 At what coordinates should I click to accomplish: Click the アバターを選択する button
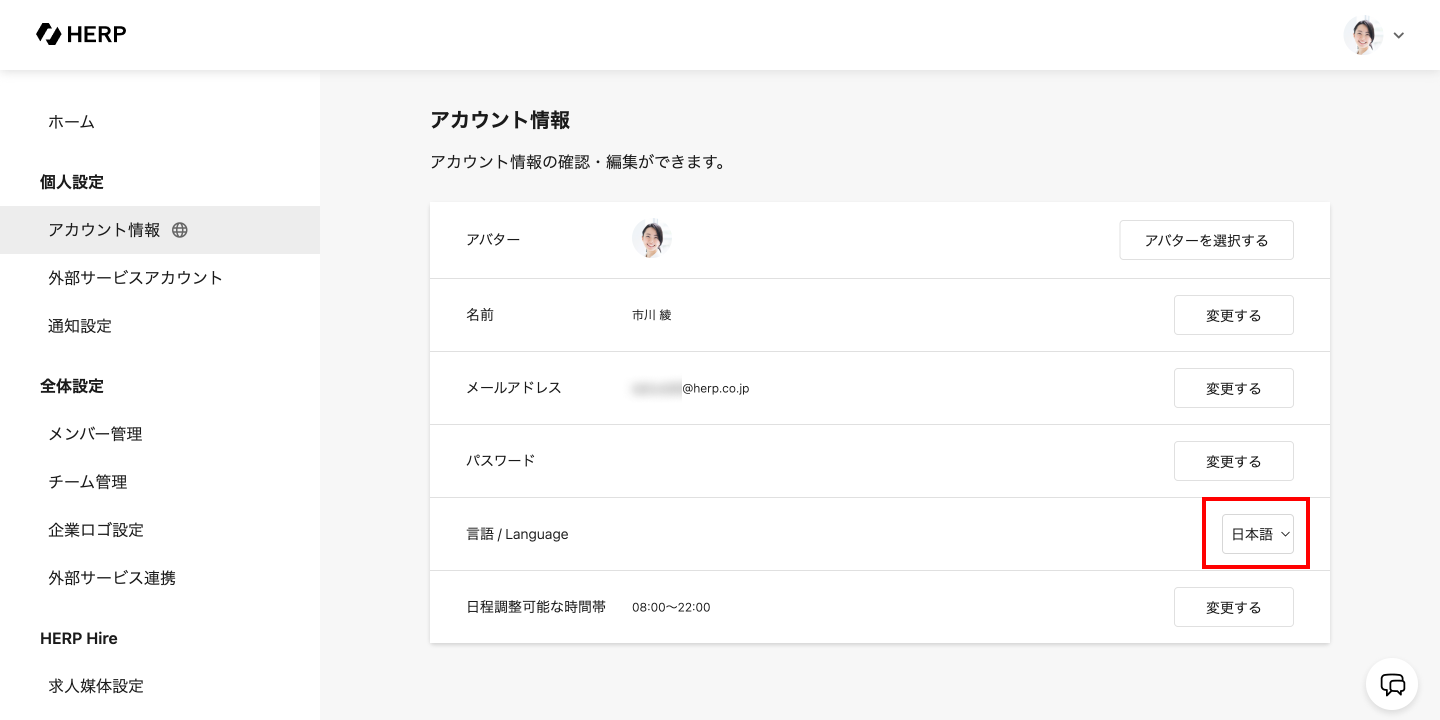[1206, 240]
